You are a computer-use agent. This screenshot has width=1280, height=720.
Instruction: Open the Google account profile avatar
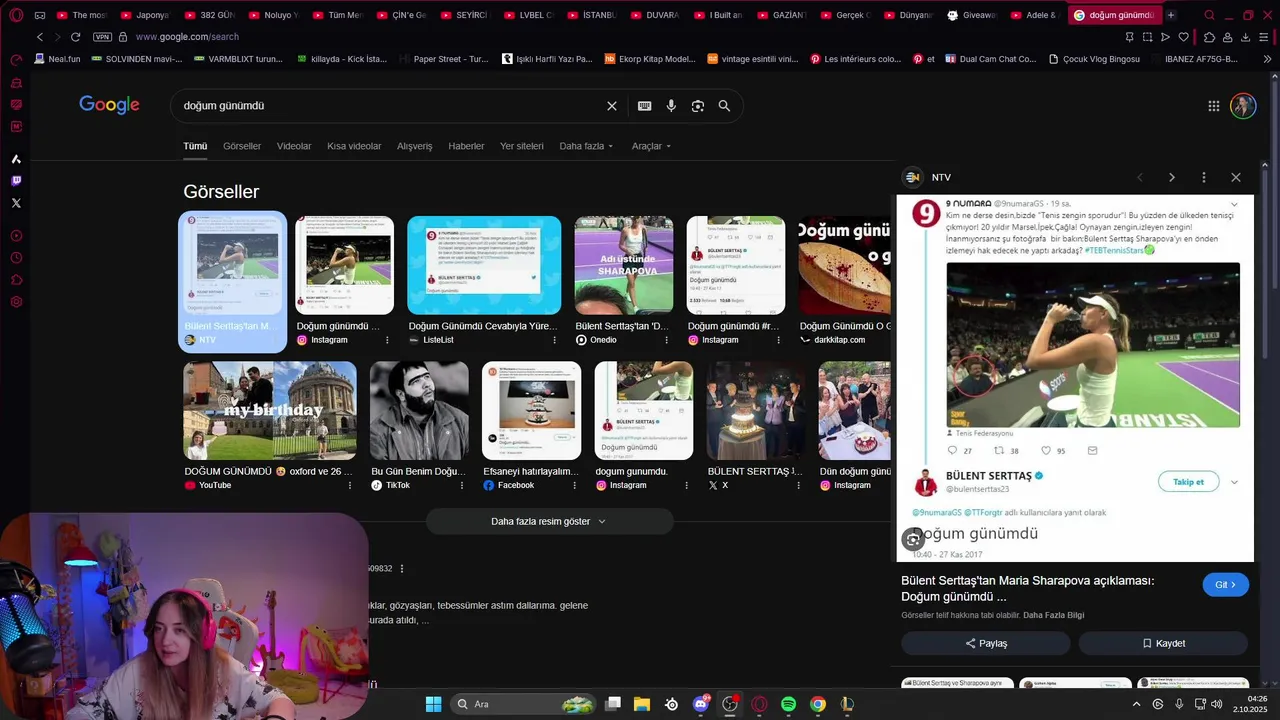1243,106
